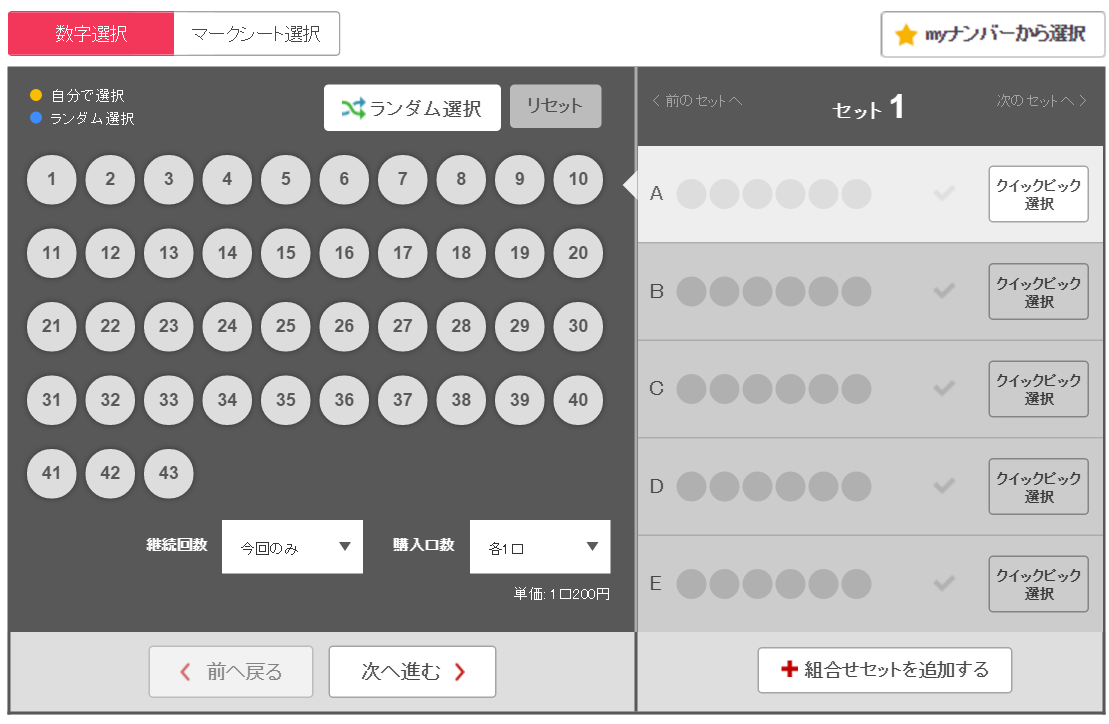Click the red plus icon to add a combination set
The image size is (1109, 724).
[x=789, y=669]
